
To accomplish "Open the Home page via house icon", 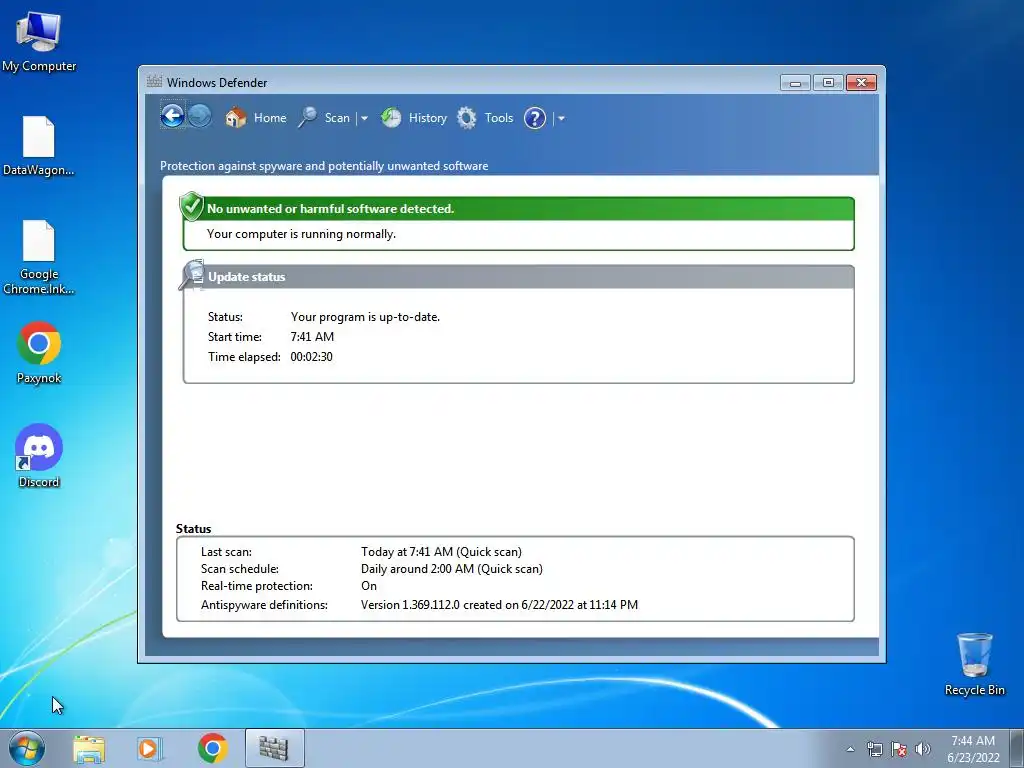I will click(235, 118).
